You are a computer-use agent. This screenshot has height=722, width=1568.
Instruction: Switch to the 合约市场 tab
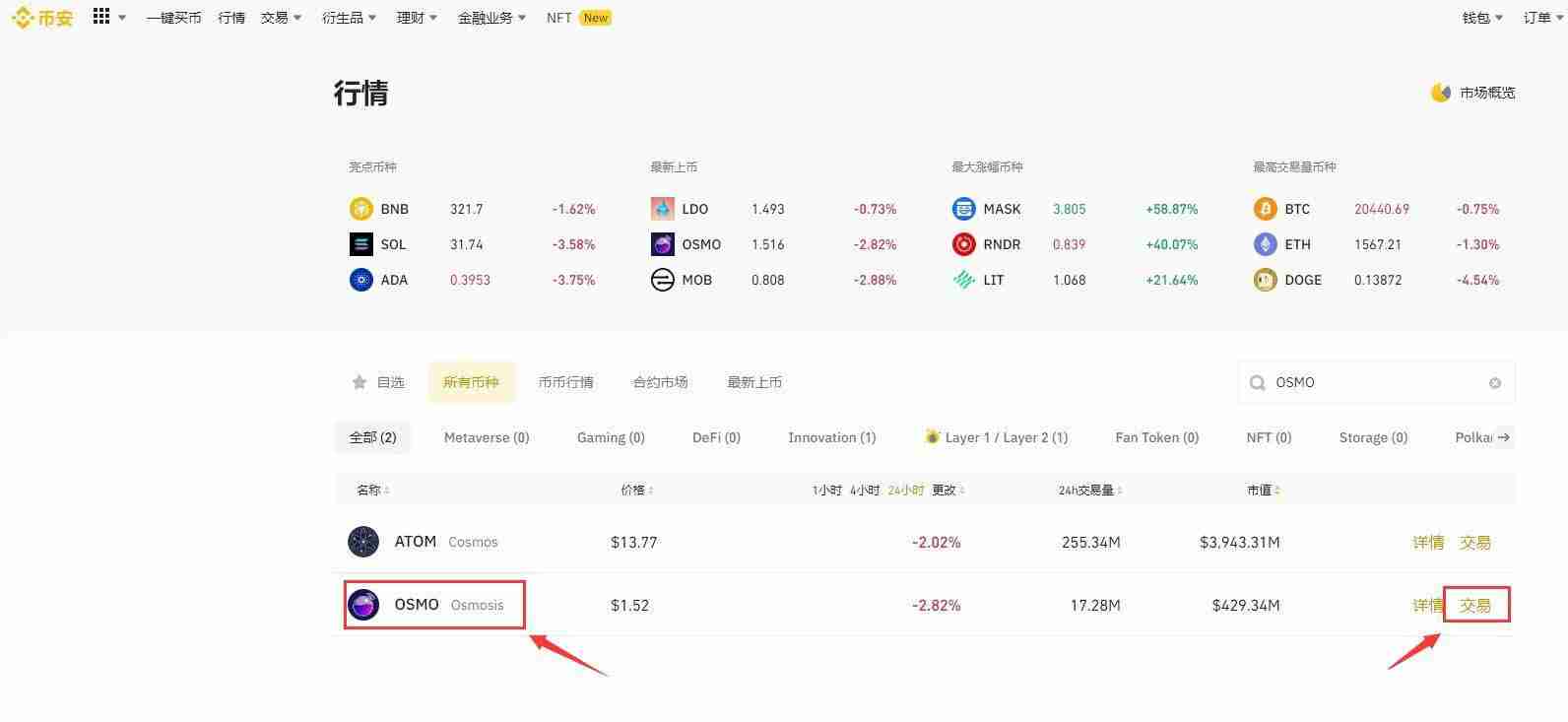pyautogui.click(x=660, y=382)
